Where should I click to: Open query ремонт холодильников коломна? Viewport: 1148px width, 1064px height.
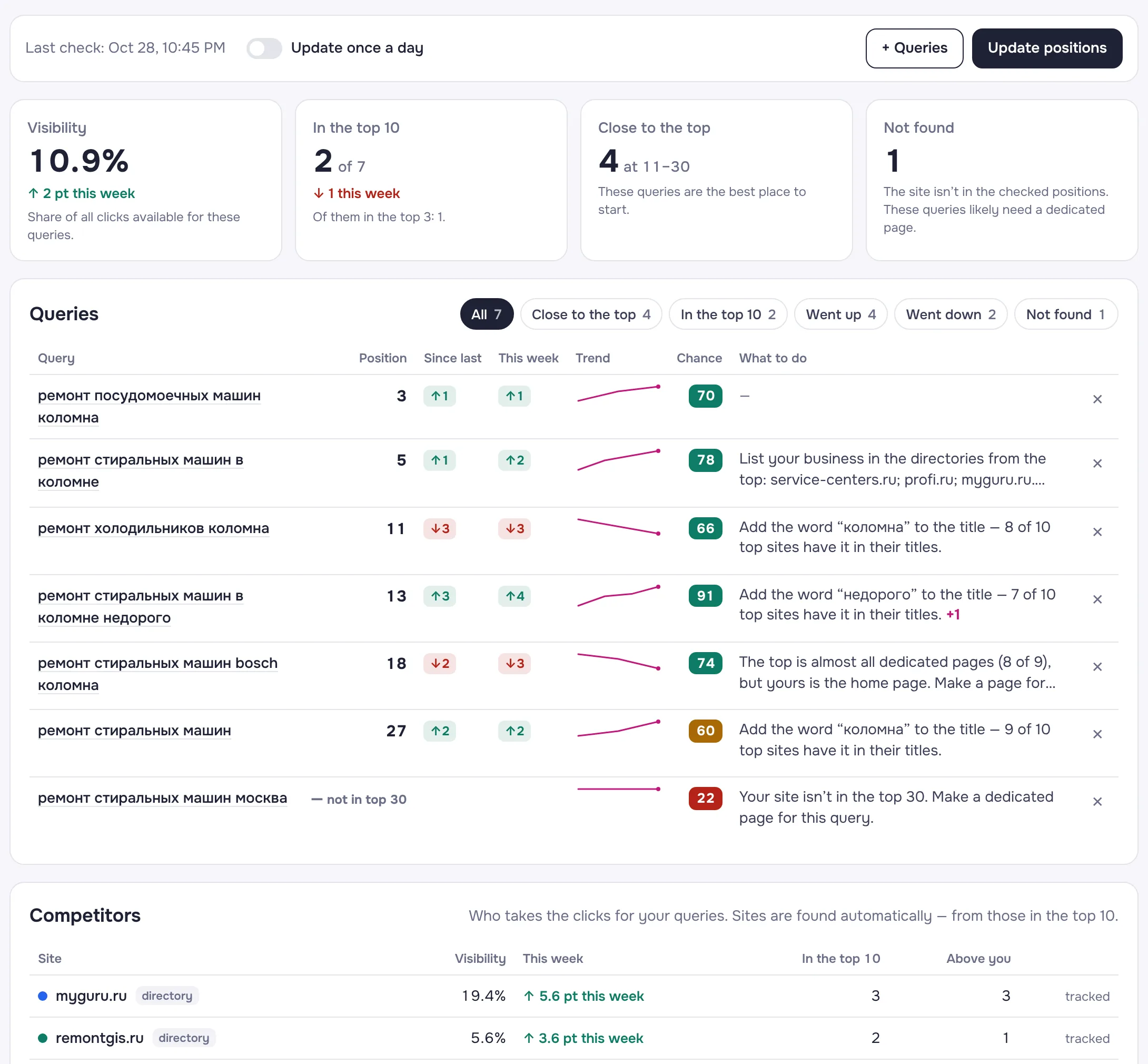coord(153,528)
